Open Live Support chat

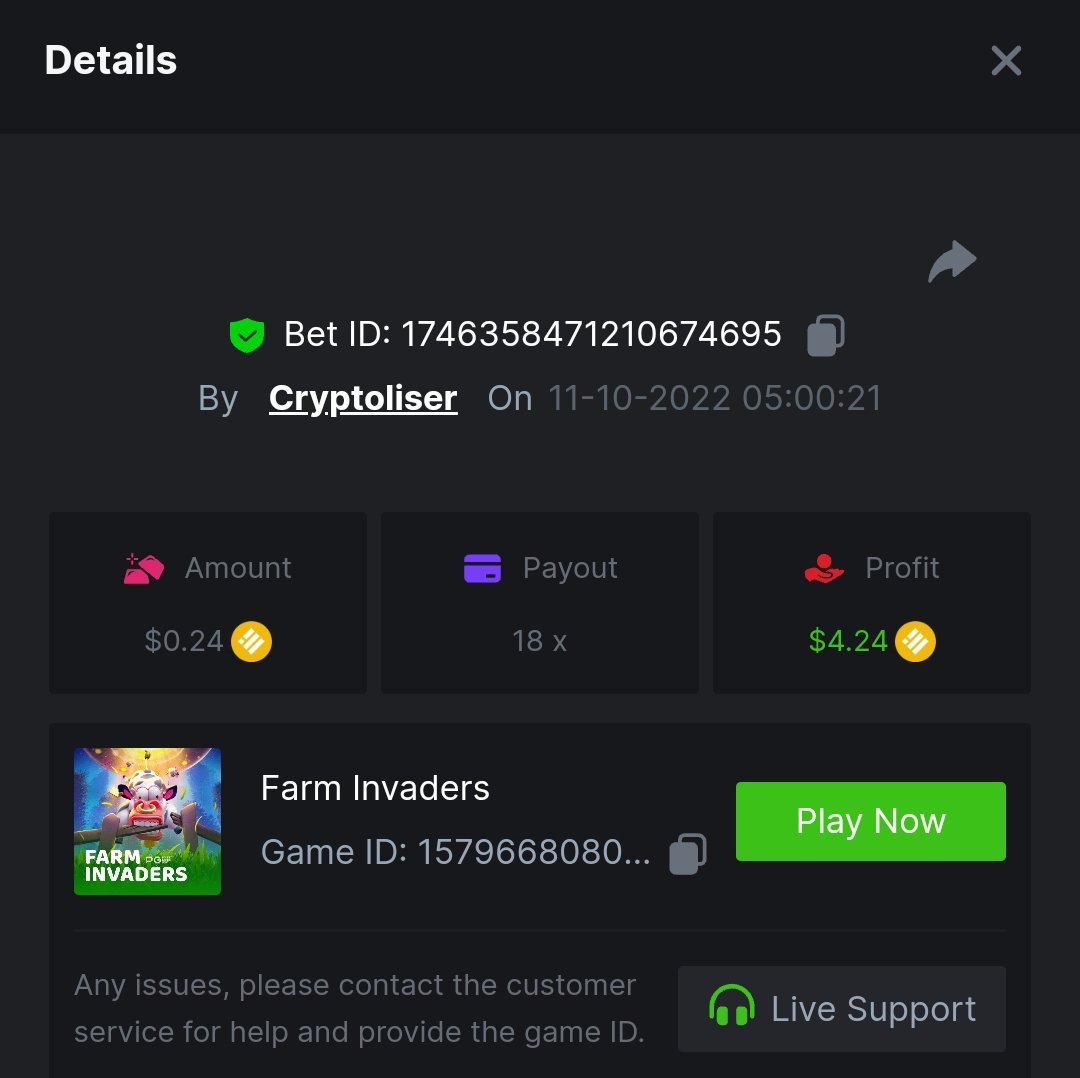tap(842, 1008)
